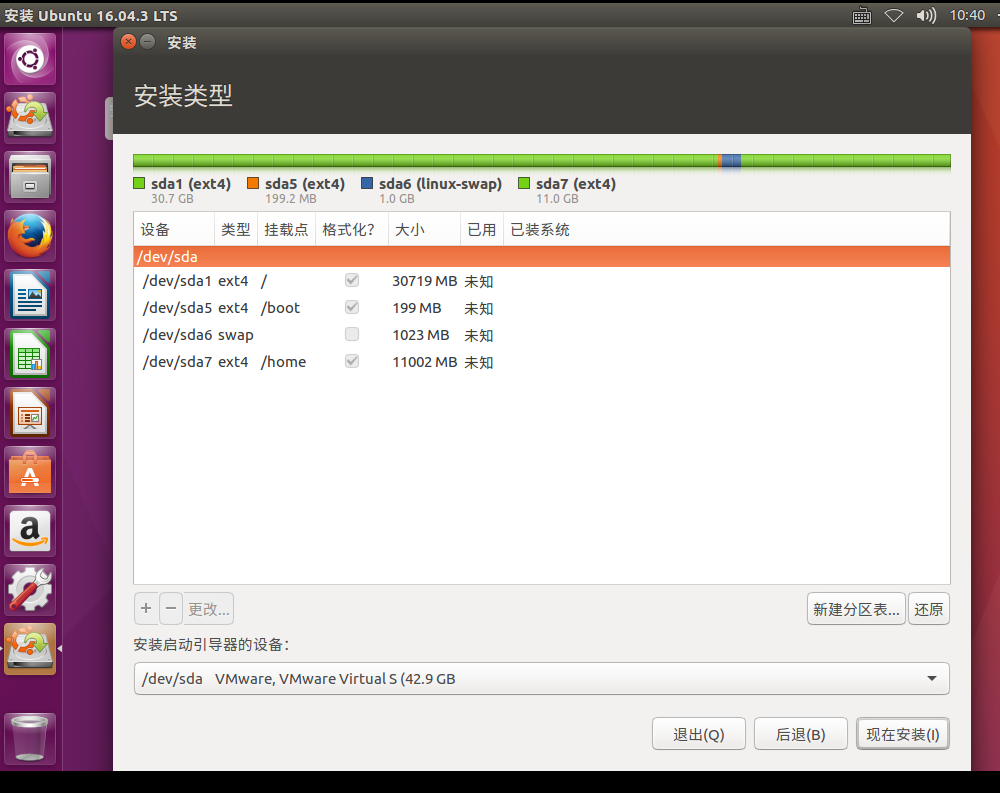Open LibreOffice Writer from launcher
Image resolution: width=1000 pixels, height=793 pixels.
30,295
